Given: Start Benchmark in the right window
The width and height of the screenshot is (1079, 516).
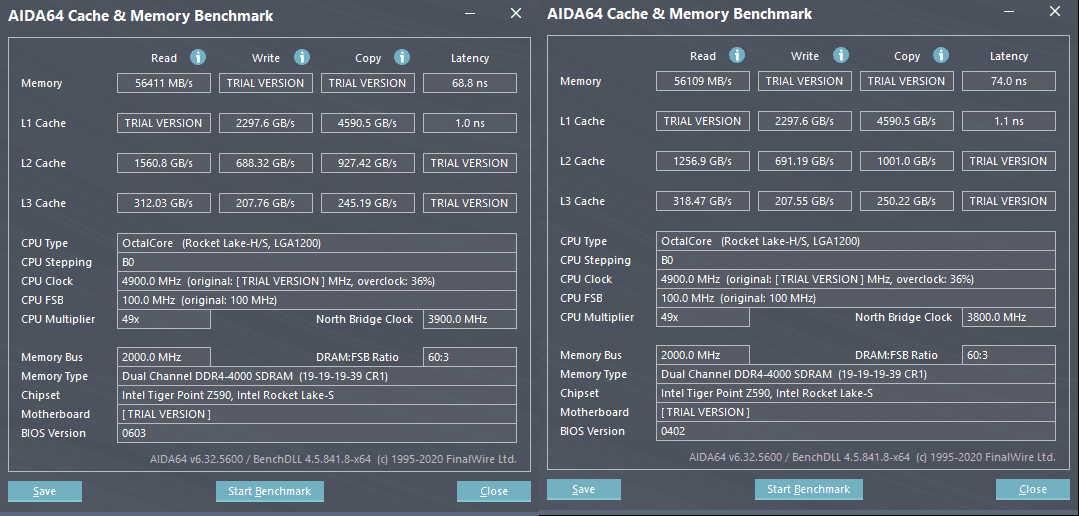Looking at the screenshot, I should (x=808, y=489).
